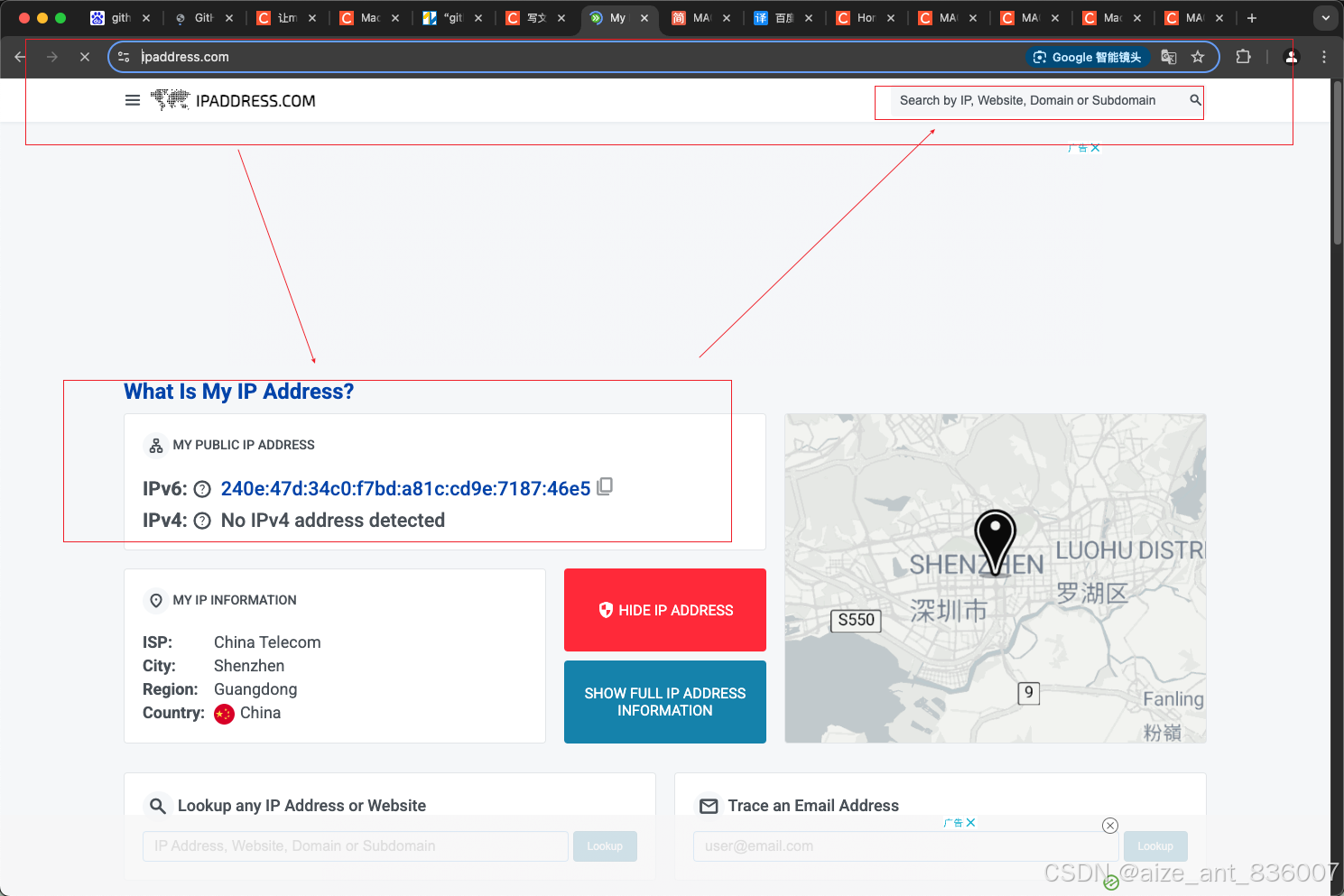Viewport: 1344px width, 896px height.
Task: Click the IPv6 address link 240e:47d:34c0...
Action: 405,489
